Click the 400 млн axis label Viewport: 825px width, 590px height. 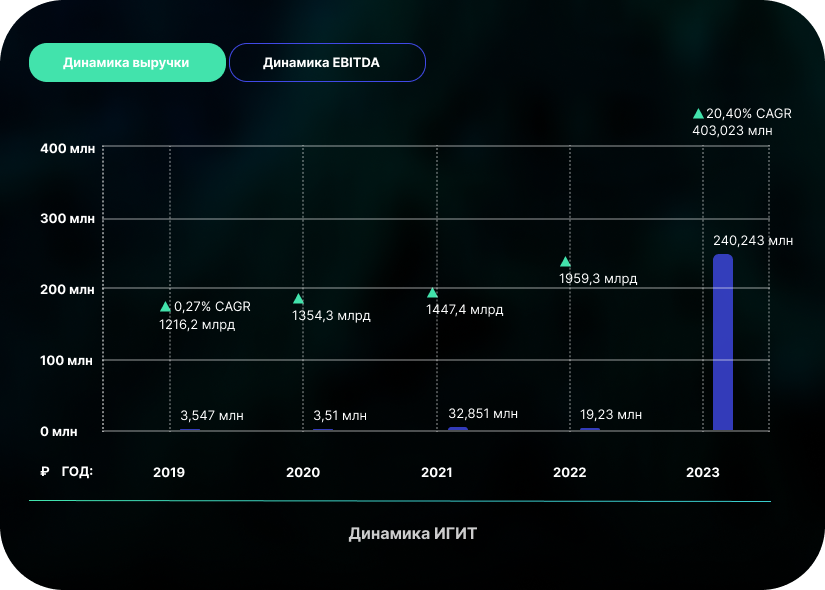[67, 148]
